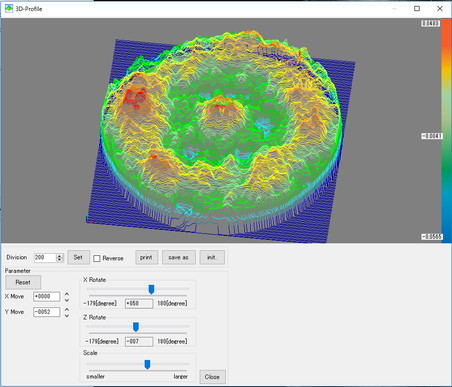Close the 3D-Profile window with X
452x387 pixels.
(440, 9)
